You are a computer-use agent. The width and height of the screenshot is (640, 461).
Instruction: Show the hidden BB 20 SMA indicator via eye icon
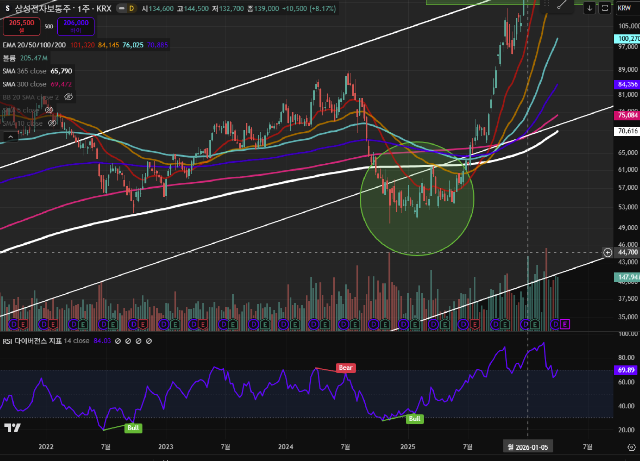69,97
